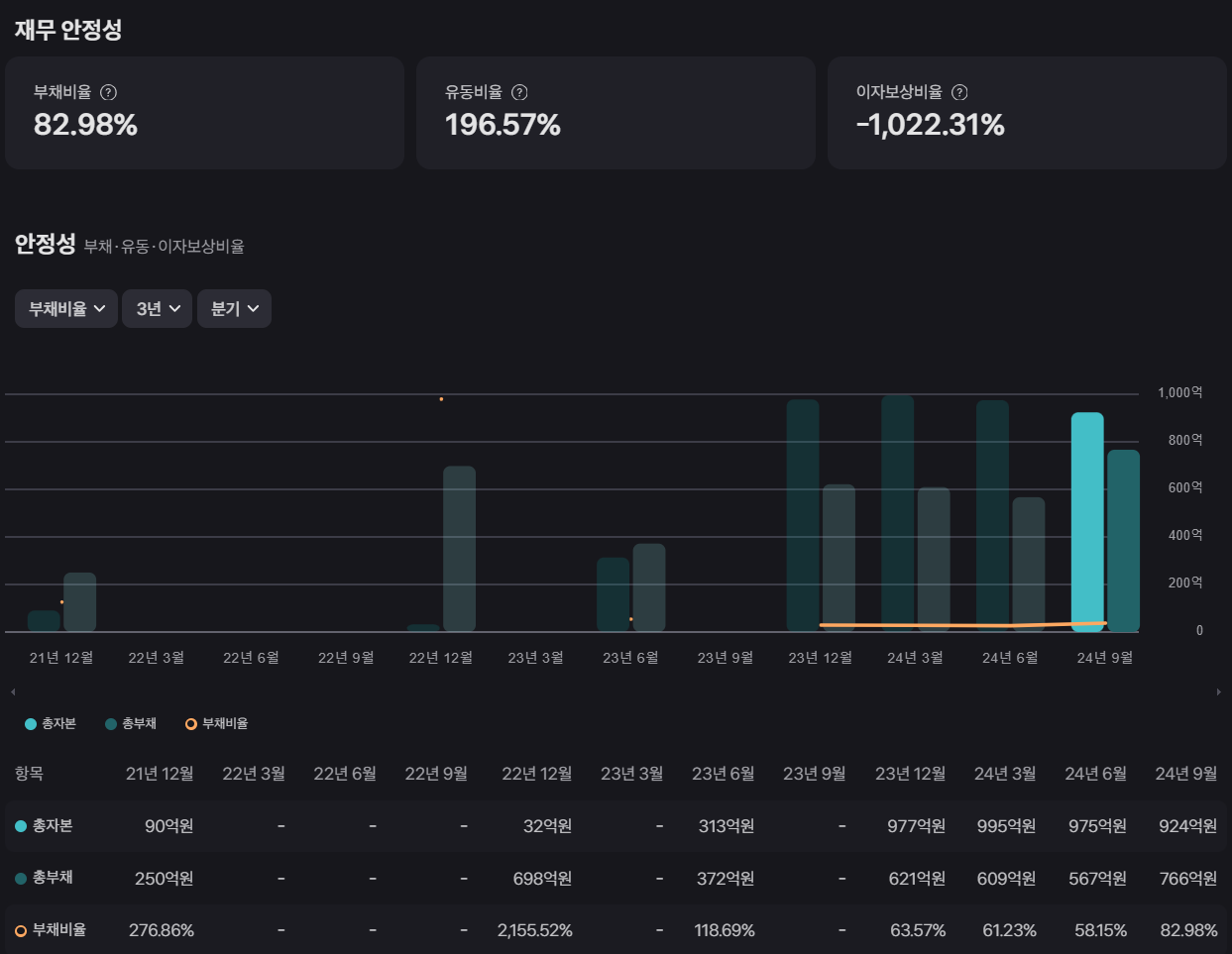This screenshot has width=1232, height=954.
Task: Toggle 부채비율 legend item under chart
Action: (x=217, y=724)
